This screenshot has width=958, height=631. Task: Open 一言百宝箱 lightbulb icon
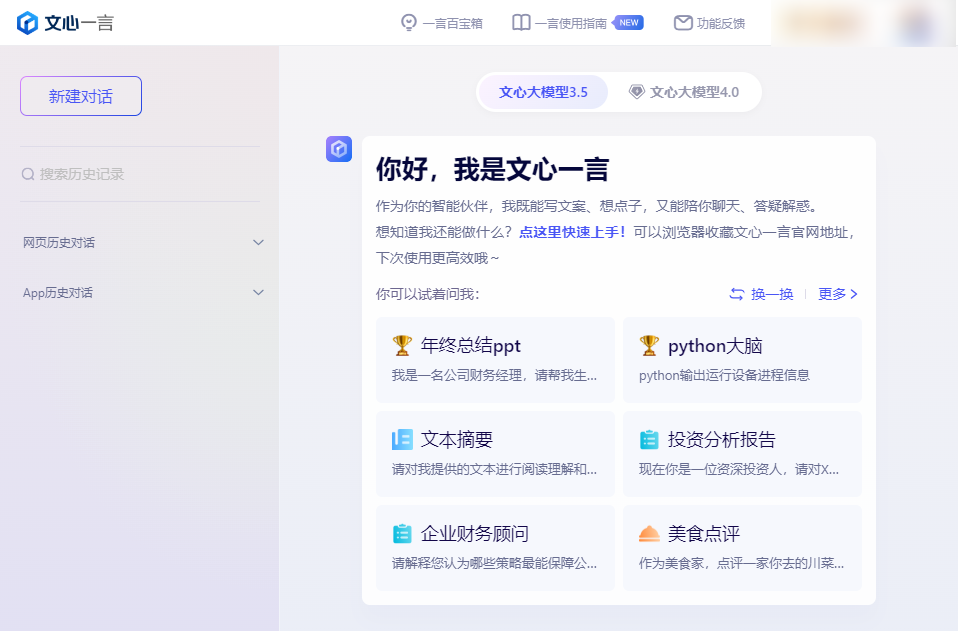[x=409, y=23]
